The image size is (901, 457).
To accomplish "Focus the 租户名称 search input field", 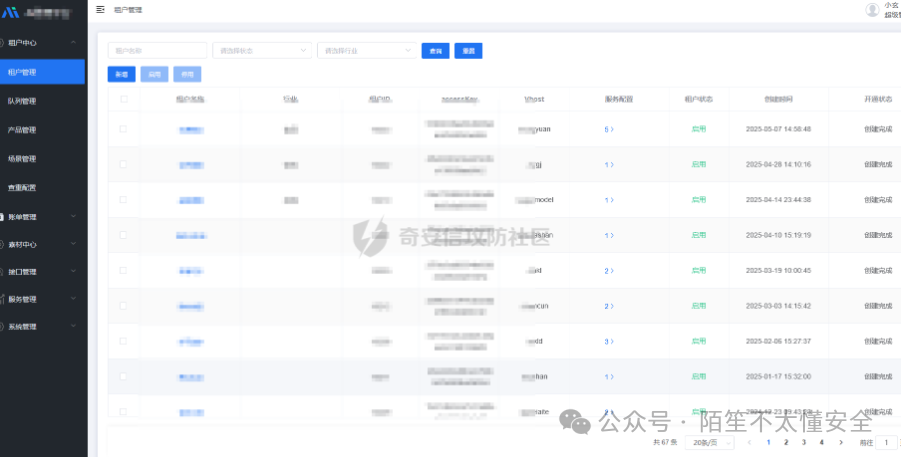I will 157,51.
